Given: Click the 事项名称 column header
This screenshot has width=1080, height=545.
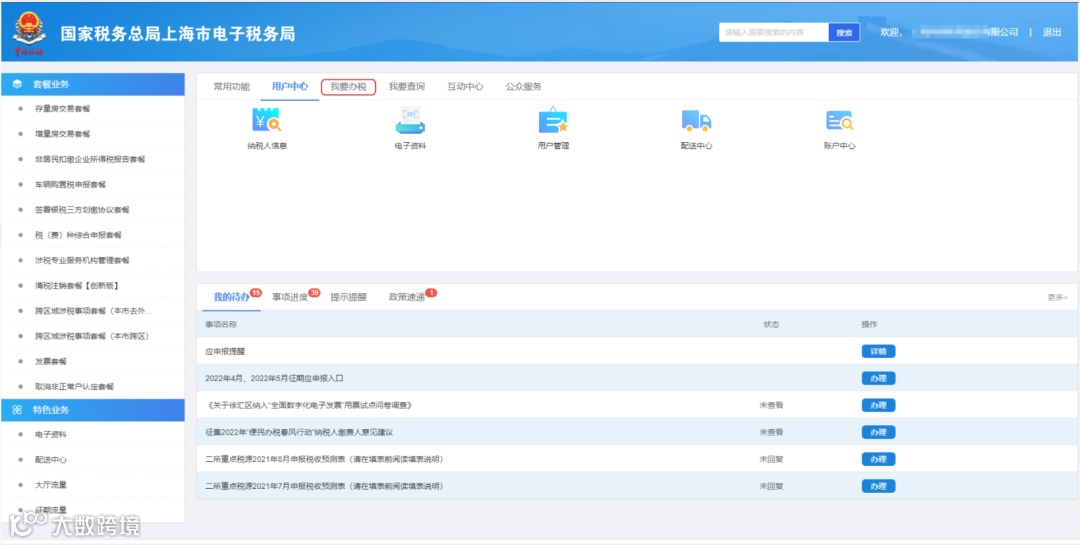Looking at the screenshot, I should pyautogui.click(x=220, y=324).
